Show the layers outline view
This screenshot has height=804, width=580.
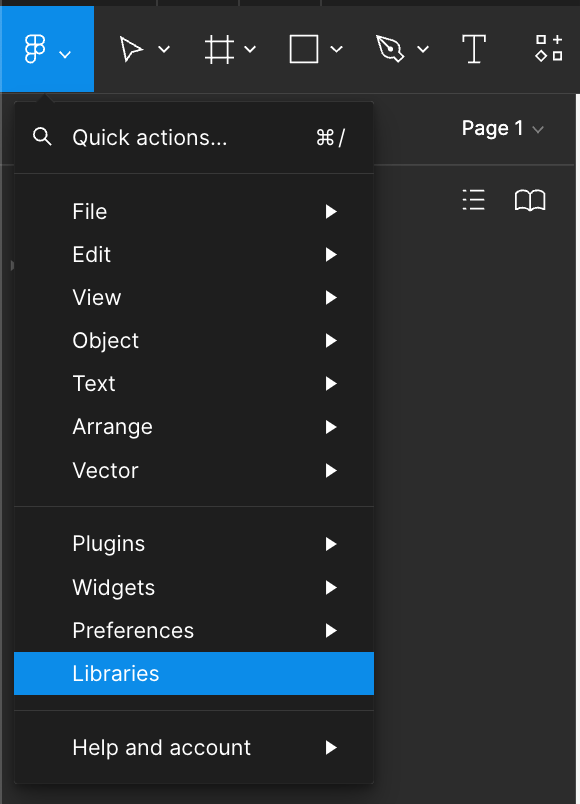click(x=473, y=200)
